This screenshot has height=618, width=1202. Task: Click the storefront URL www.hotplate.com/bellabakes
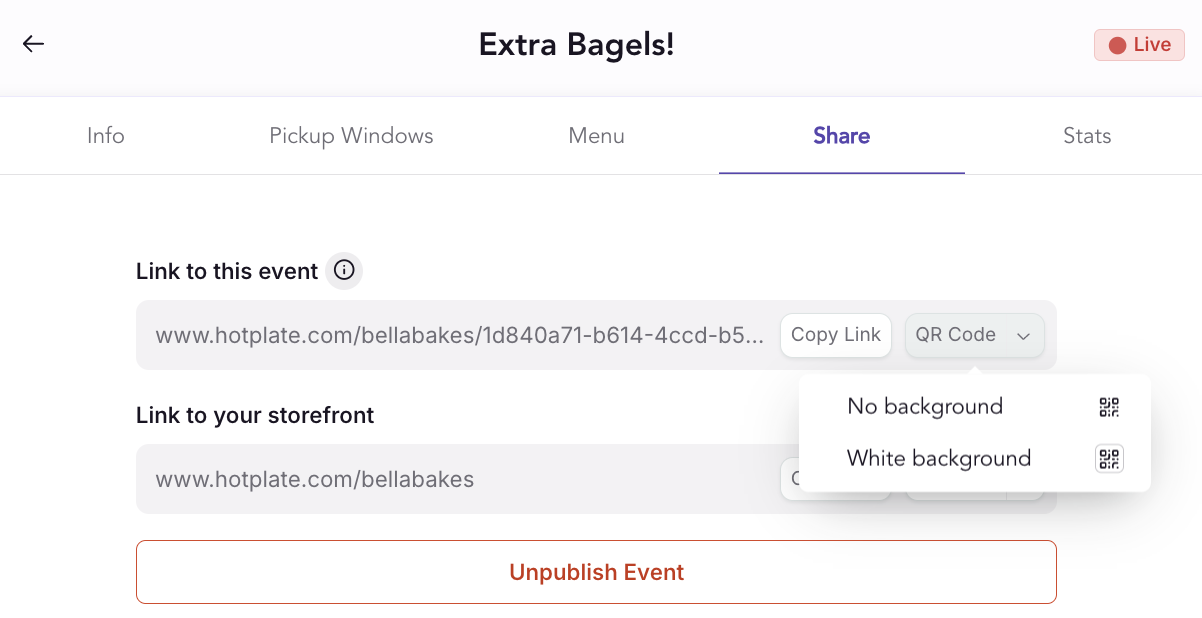point(314,480)
